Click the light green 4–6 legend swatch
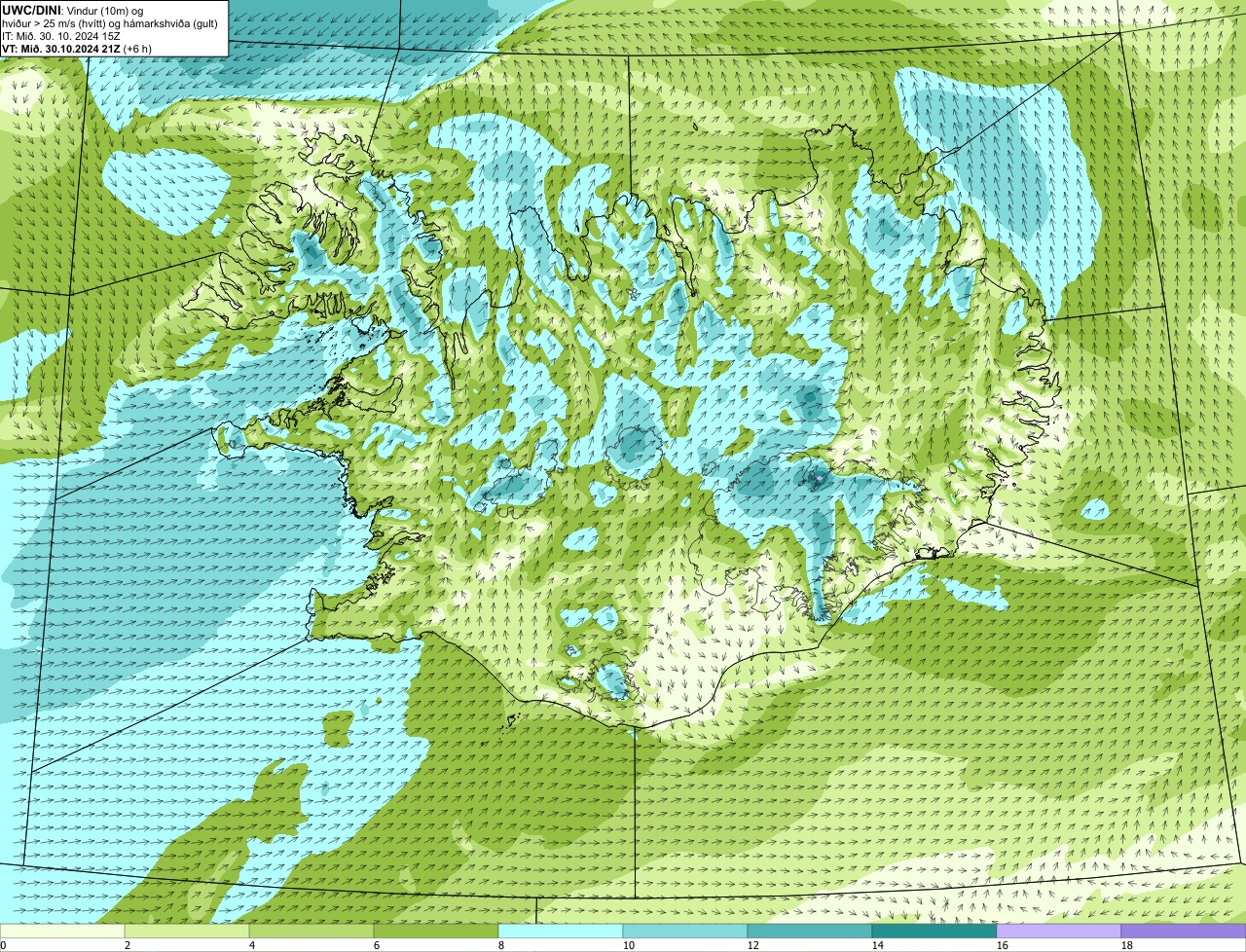Screen dimensions: 1246x952 point(311,932)
